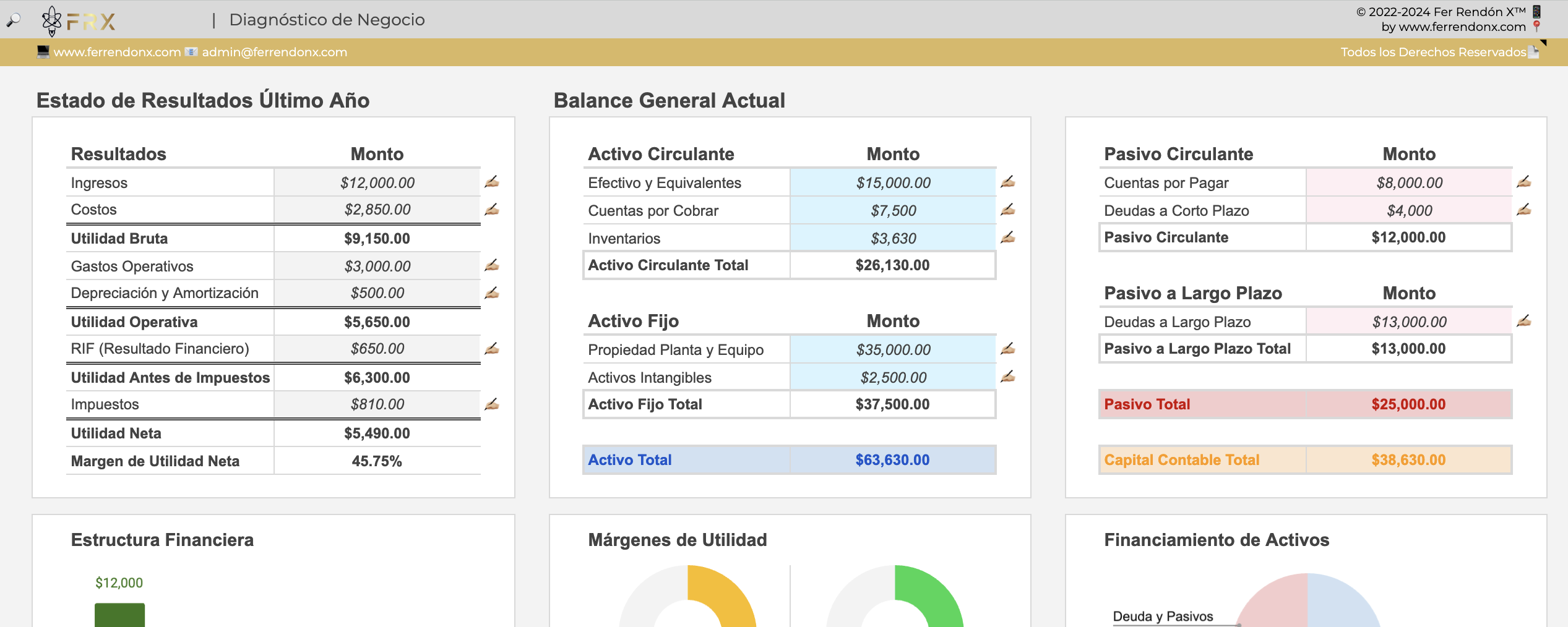The image size is (1568, 627).
Task: Click edit icon for Deudas a Largo Plazo
Action: (1524, 321)
